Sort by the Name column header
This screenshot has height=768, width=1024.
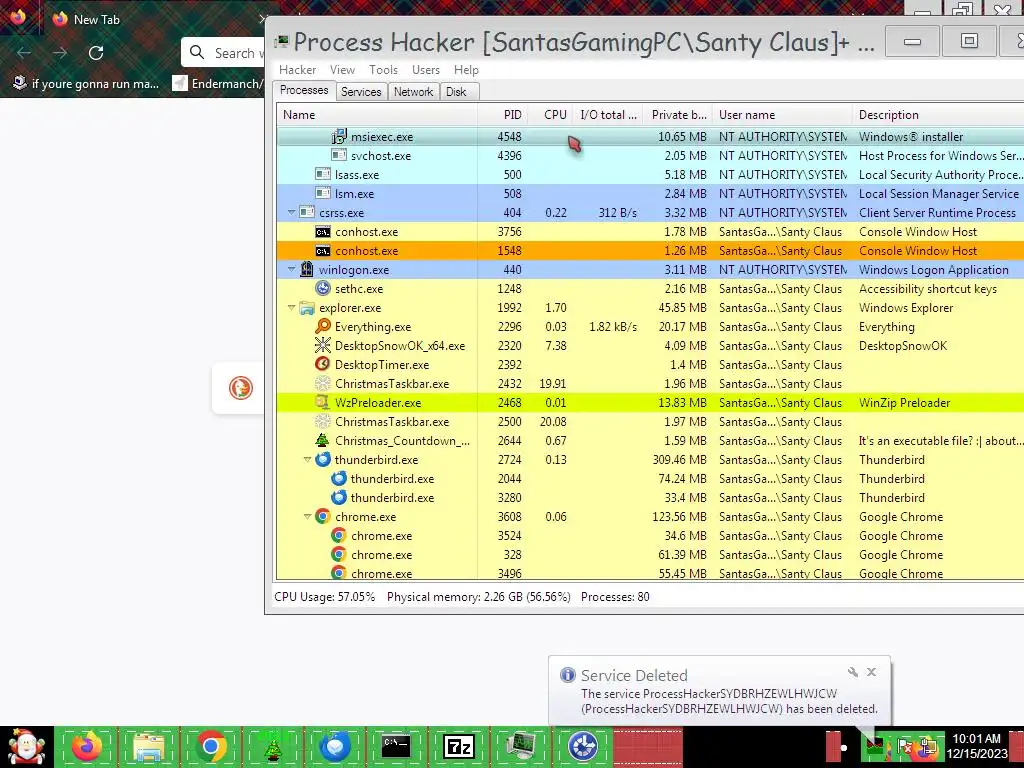[x=377, y=115]
